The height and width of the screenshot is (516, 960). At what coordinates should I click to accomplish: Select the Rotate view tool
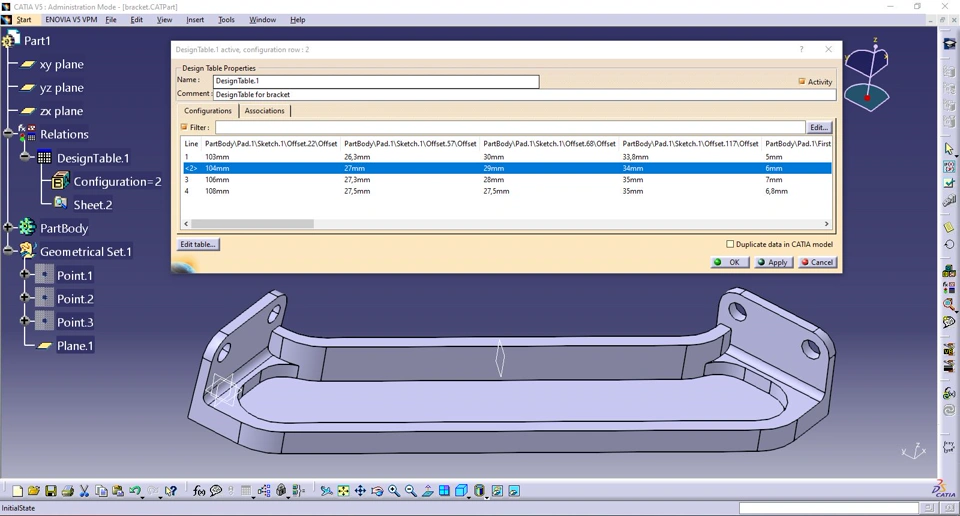(377, 491)
